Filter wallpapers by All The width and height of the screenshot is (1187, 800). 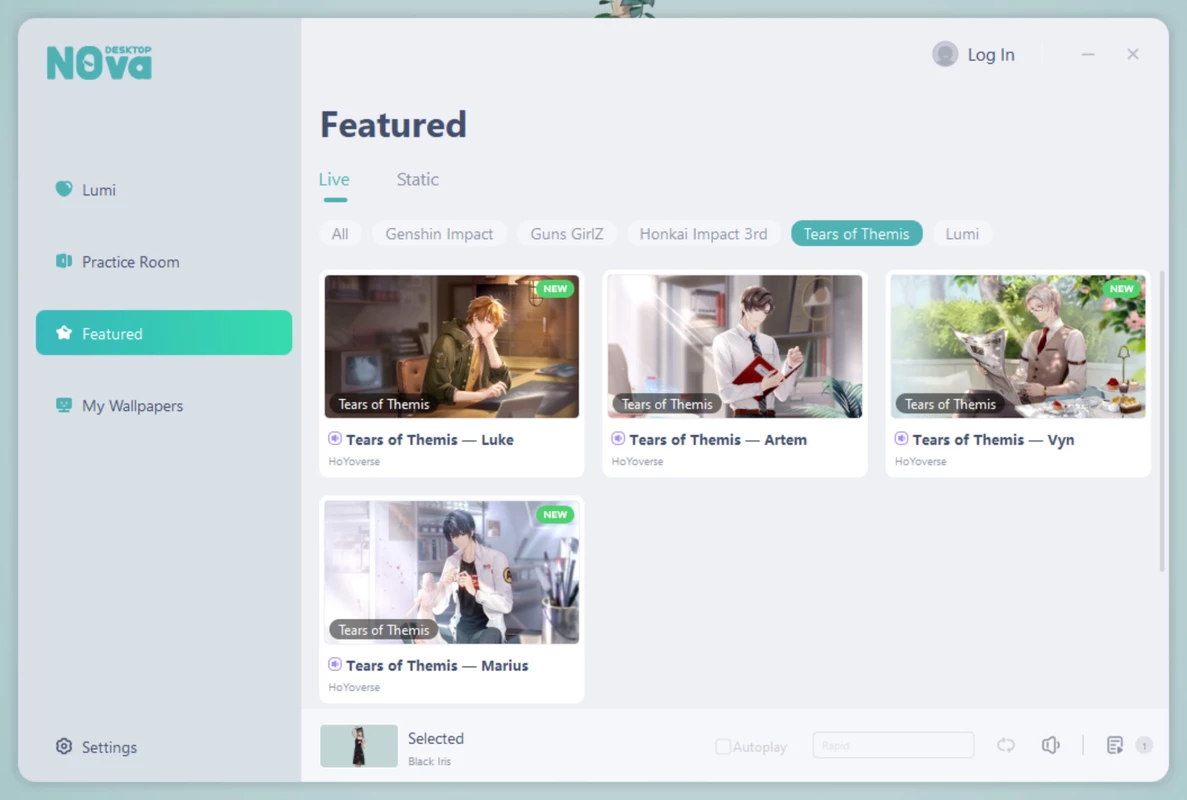(340, 234)
